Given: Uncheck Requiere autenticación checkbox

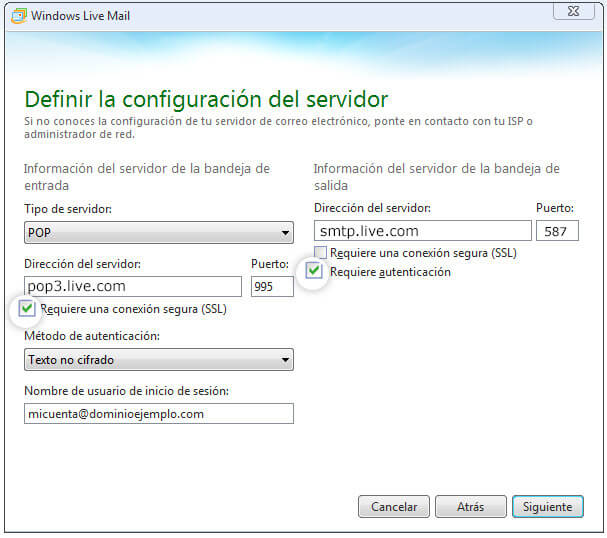Looking at the screenshot, I should pyautogui.click(x=314, y=271).
